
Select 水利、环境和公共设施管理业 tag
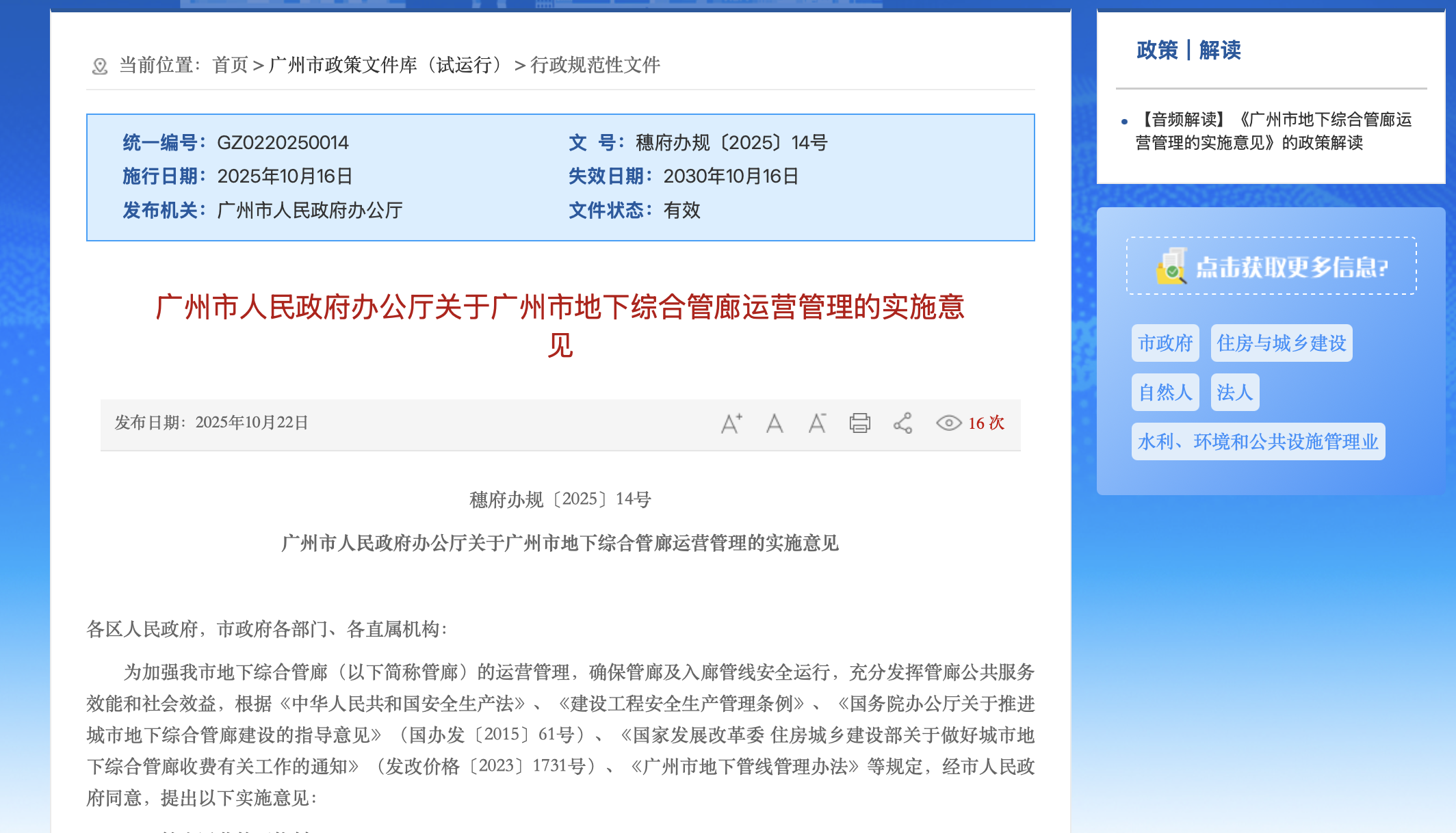(1258, 442)
